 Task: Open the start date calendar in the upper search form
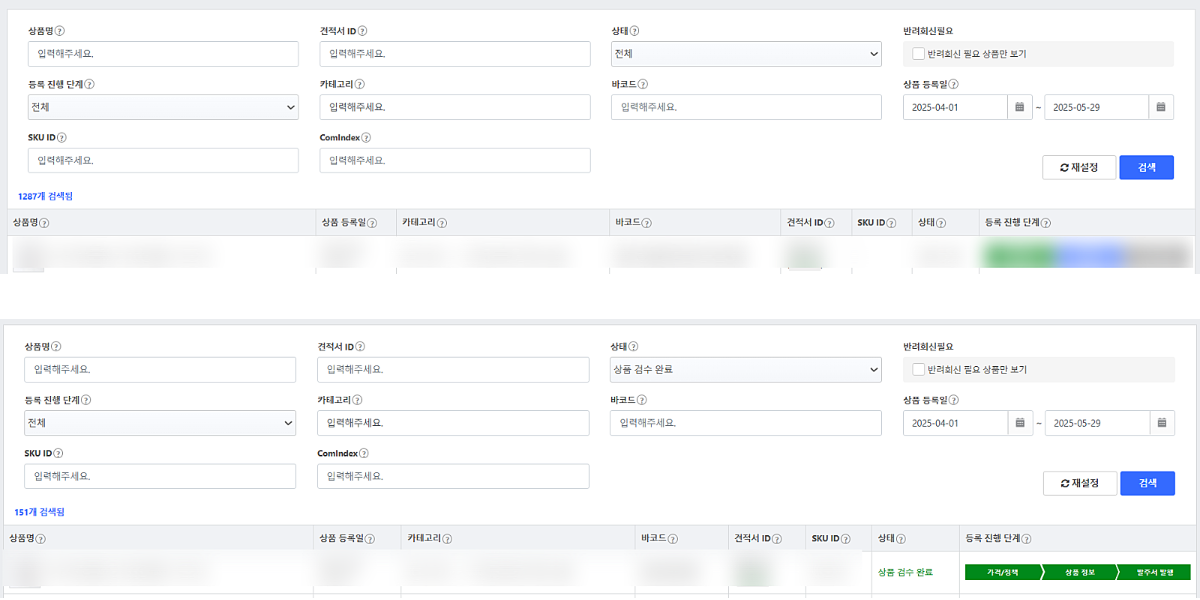(x=1019, y=107)
